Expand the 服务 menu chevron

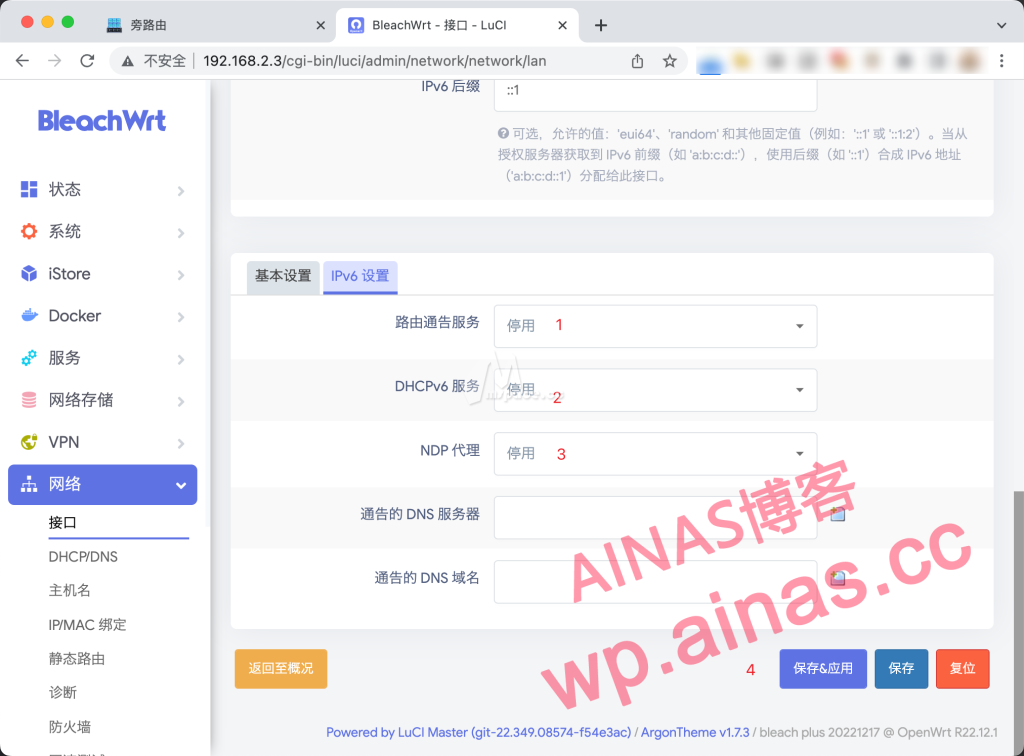pos(181,359)
